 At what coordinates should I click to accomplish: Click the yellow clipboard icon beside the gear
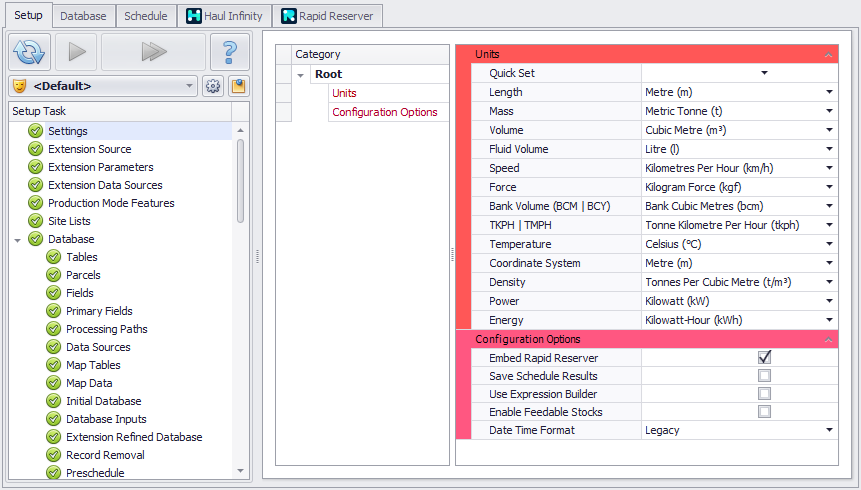(x=238, y=86)
